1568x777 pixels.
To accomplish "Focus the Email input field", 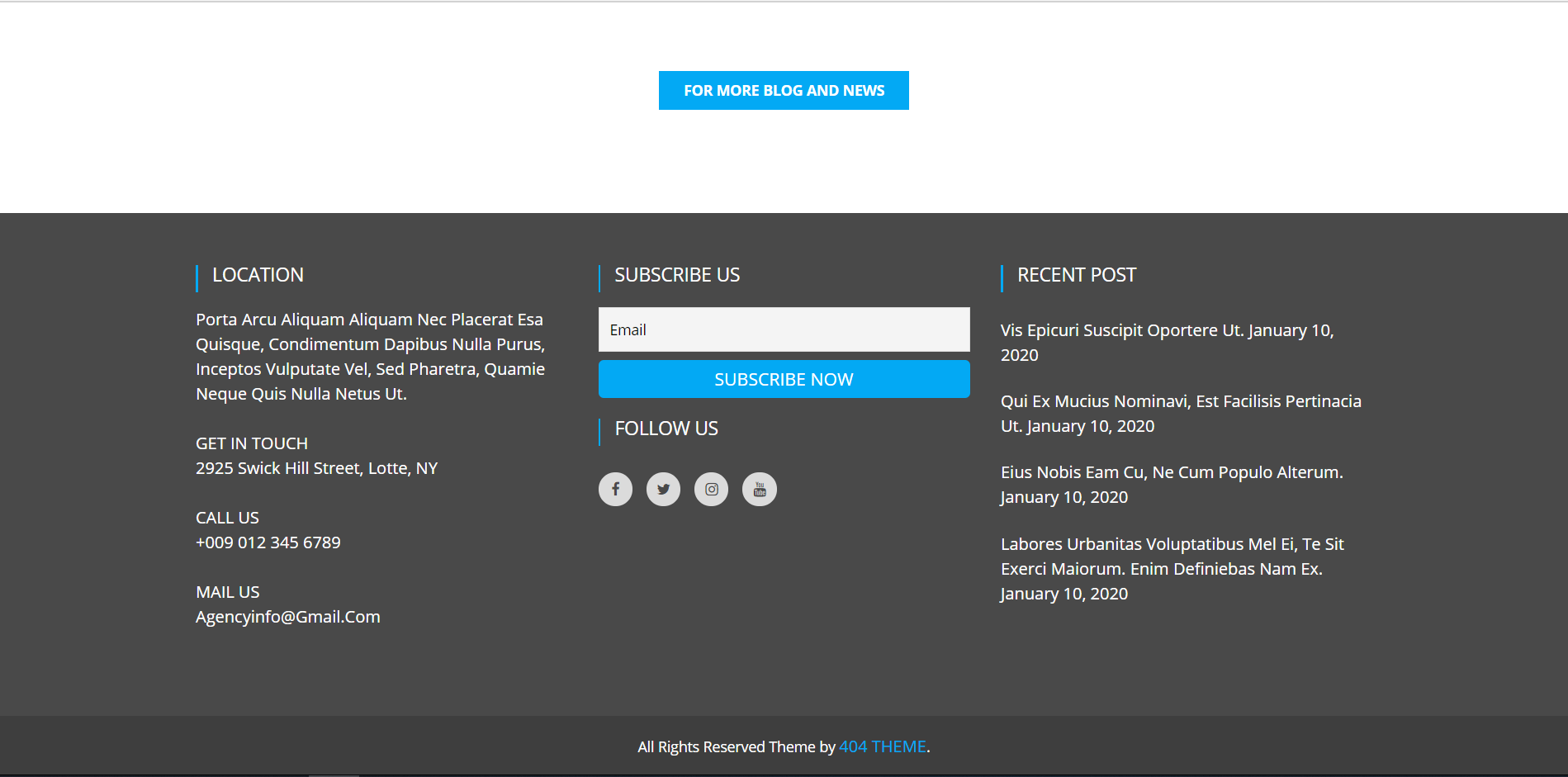I will pyautogui.click(x=784, y=329).
